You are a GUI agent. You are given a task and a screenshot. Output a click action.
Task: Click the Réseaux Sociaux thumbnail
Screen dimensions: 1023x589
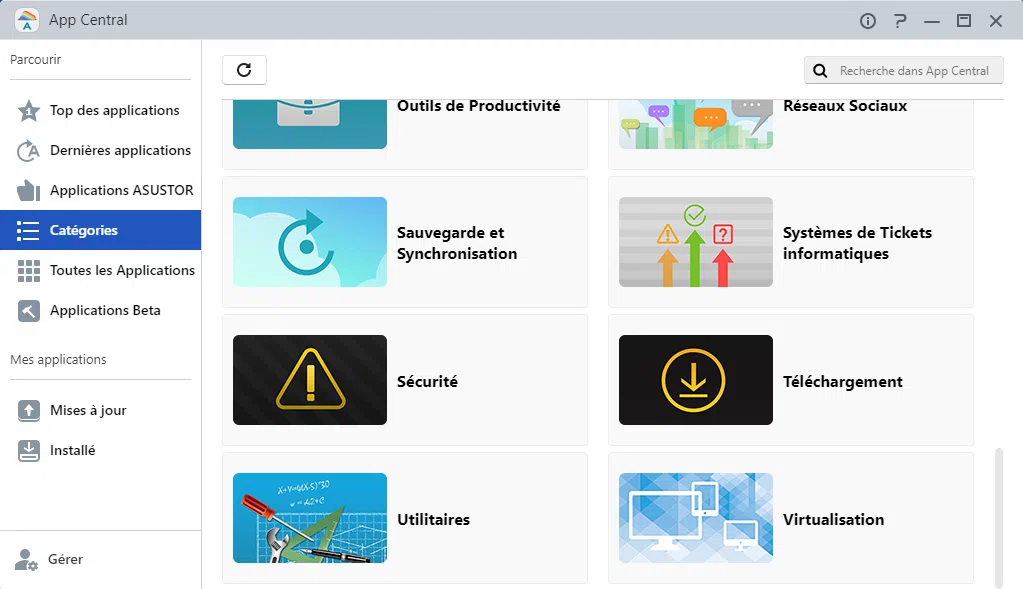pos(695,124)
